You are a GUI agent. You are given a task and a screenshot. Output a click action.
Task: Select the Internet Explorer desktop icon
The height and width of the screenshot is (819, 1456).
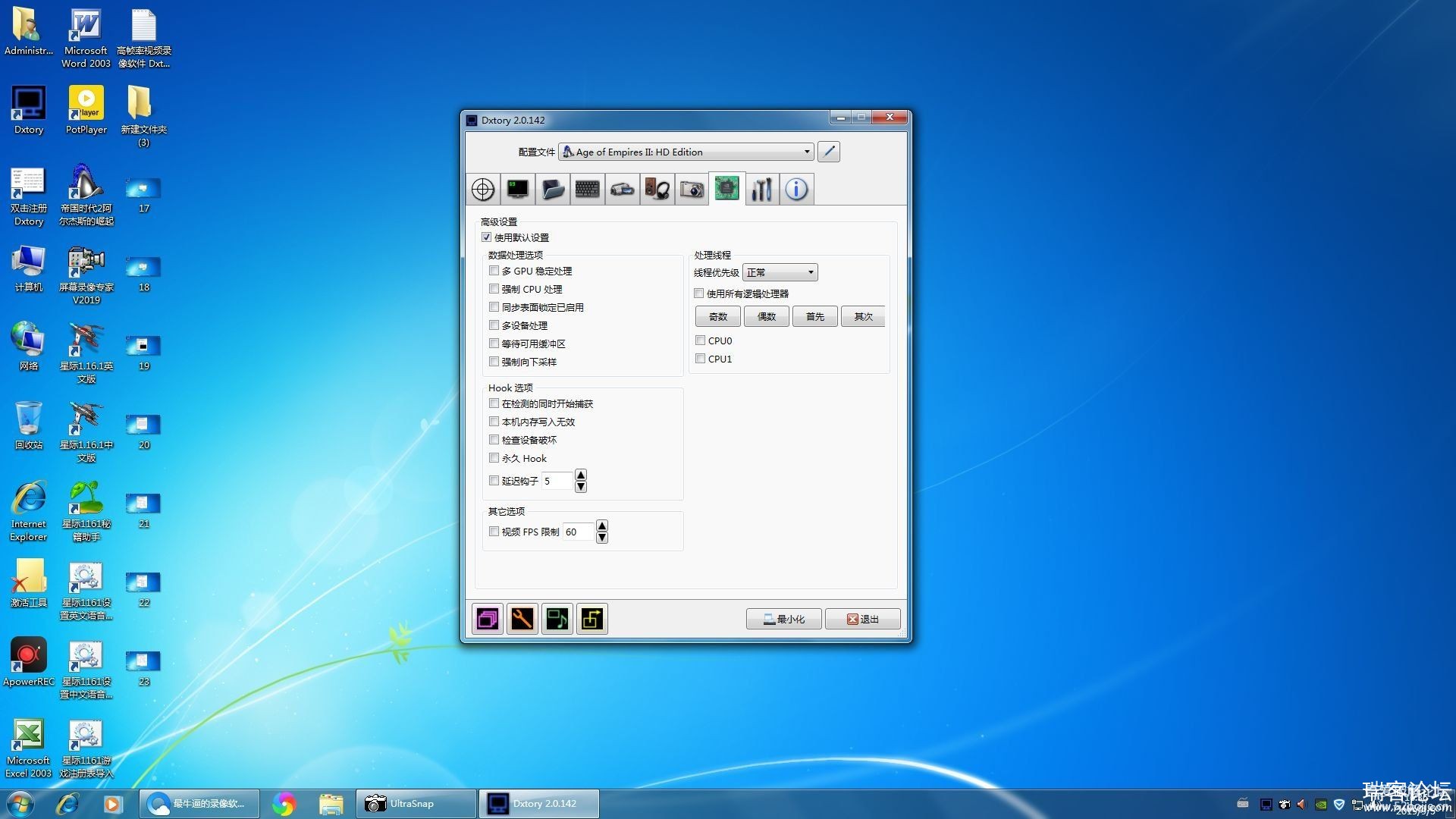(29, 510)
